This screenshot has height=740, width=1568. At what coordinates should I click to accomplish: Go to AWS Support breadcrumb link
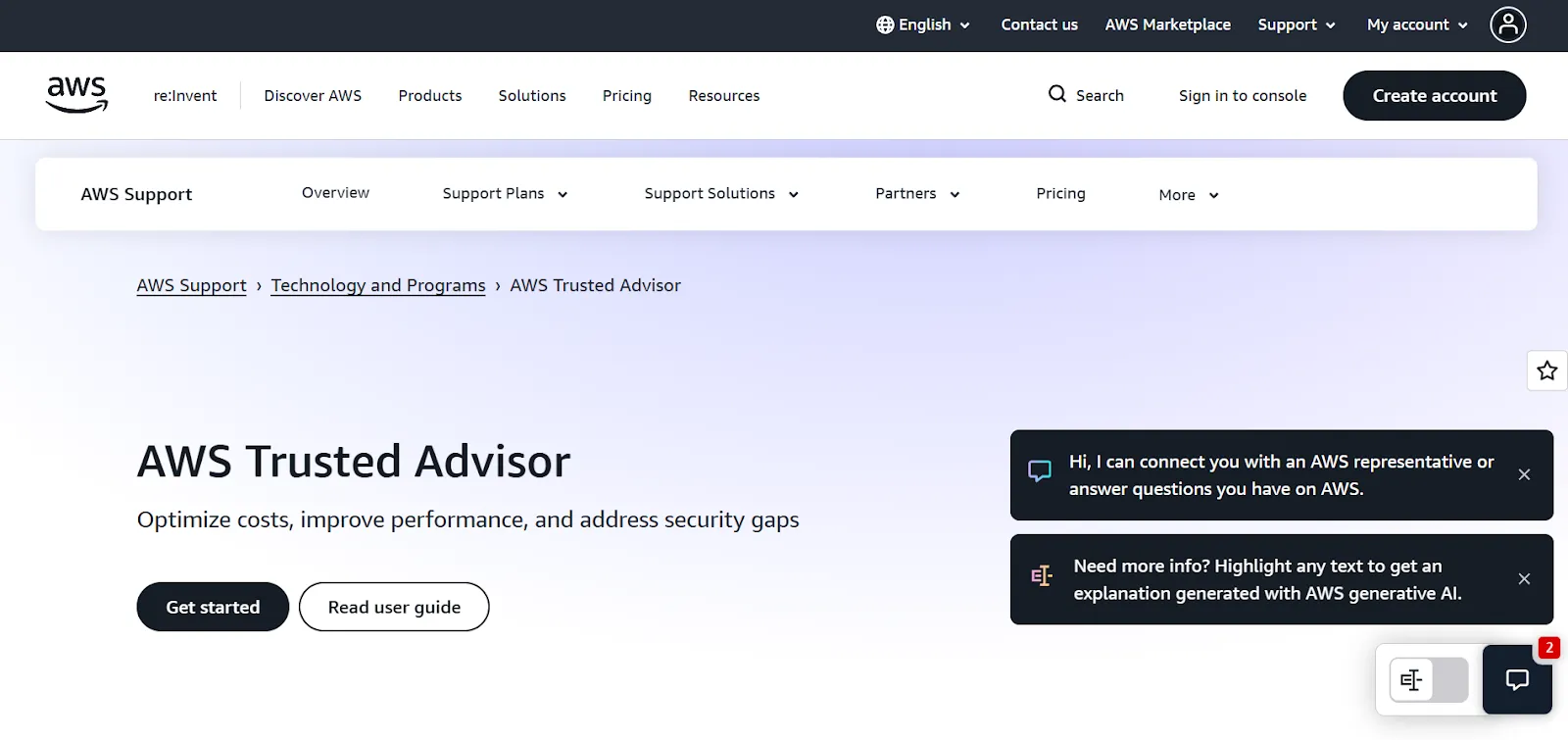click(191, 285)
